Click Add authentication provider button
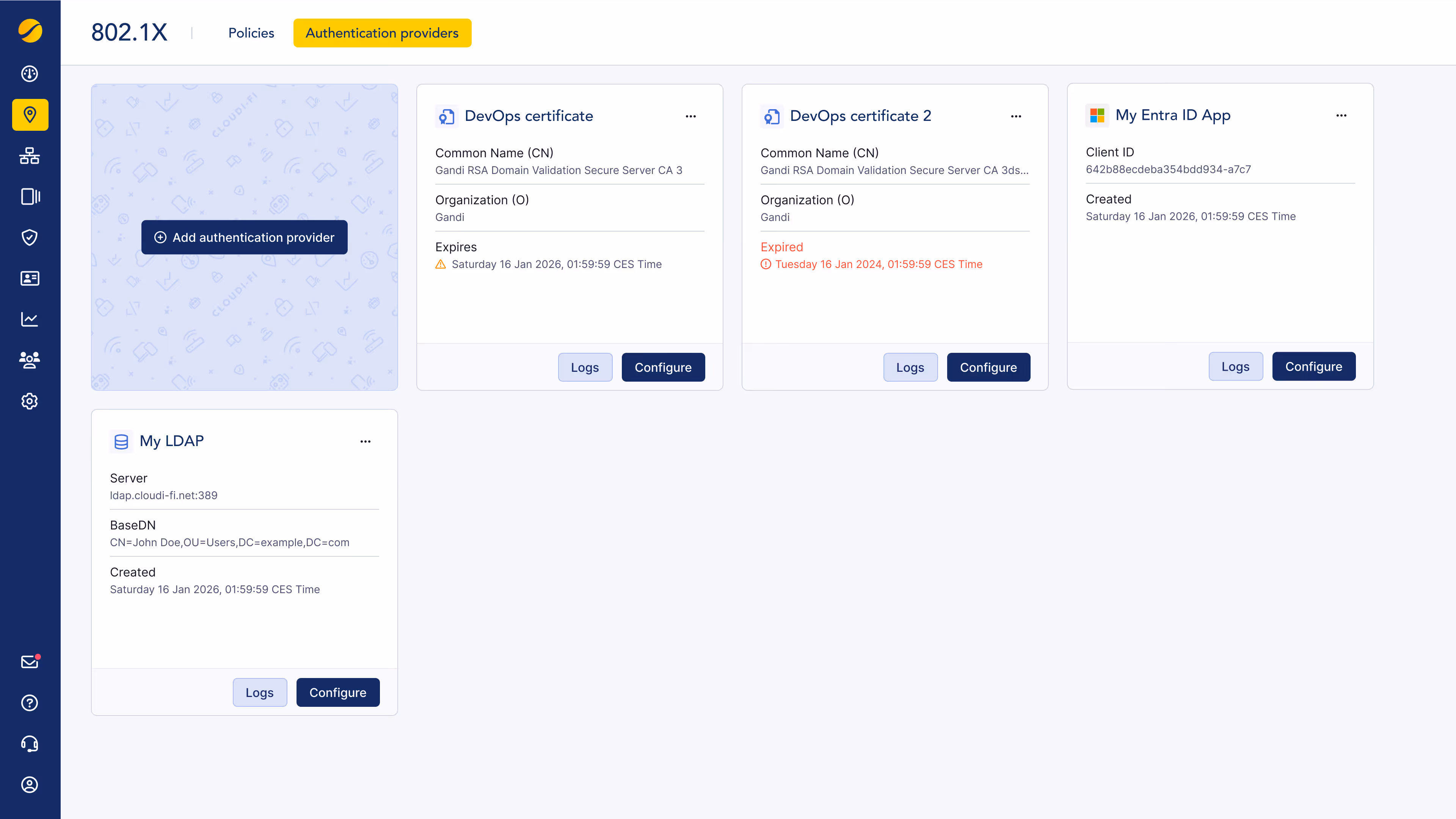Viewport: 1456px width, 819px height. tap(244, 237)
